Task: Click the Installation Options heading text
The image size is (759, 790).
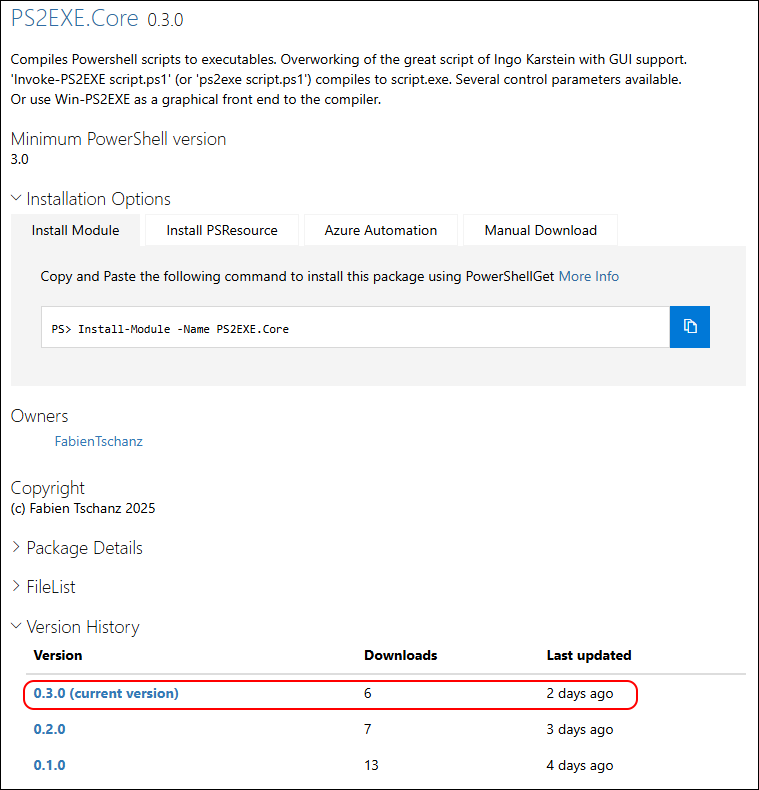Action: pyautogui.click(x=99, y=199)
